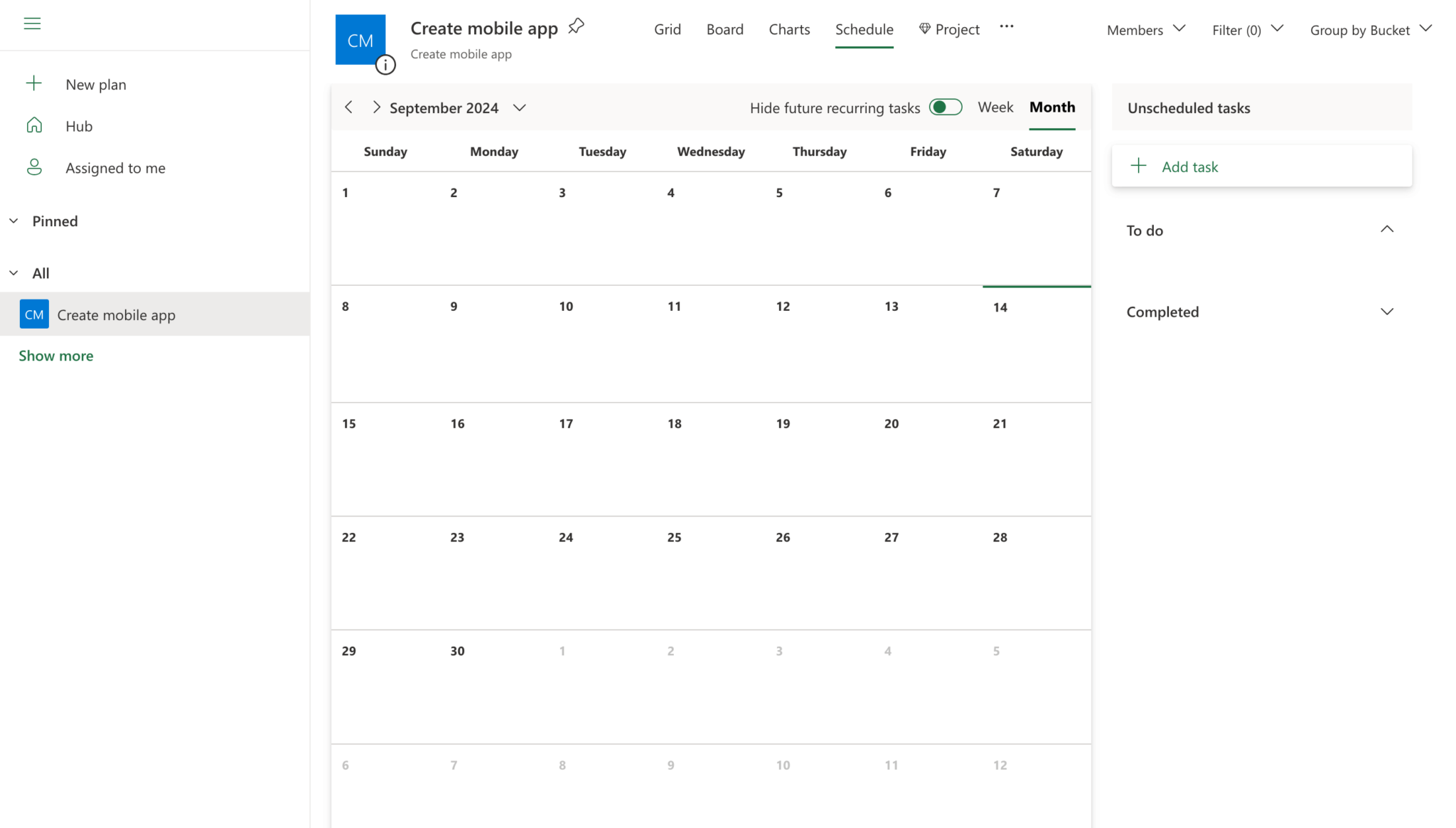Toggle Hide future recurring tasks switch
The width and height of the screenshot is (1456, 828).
pos(946,107)
